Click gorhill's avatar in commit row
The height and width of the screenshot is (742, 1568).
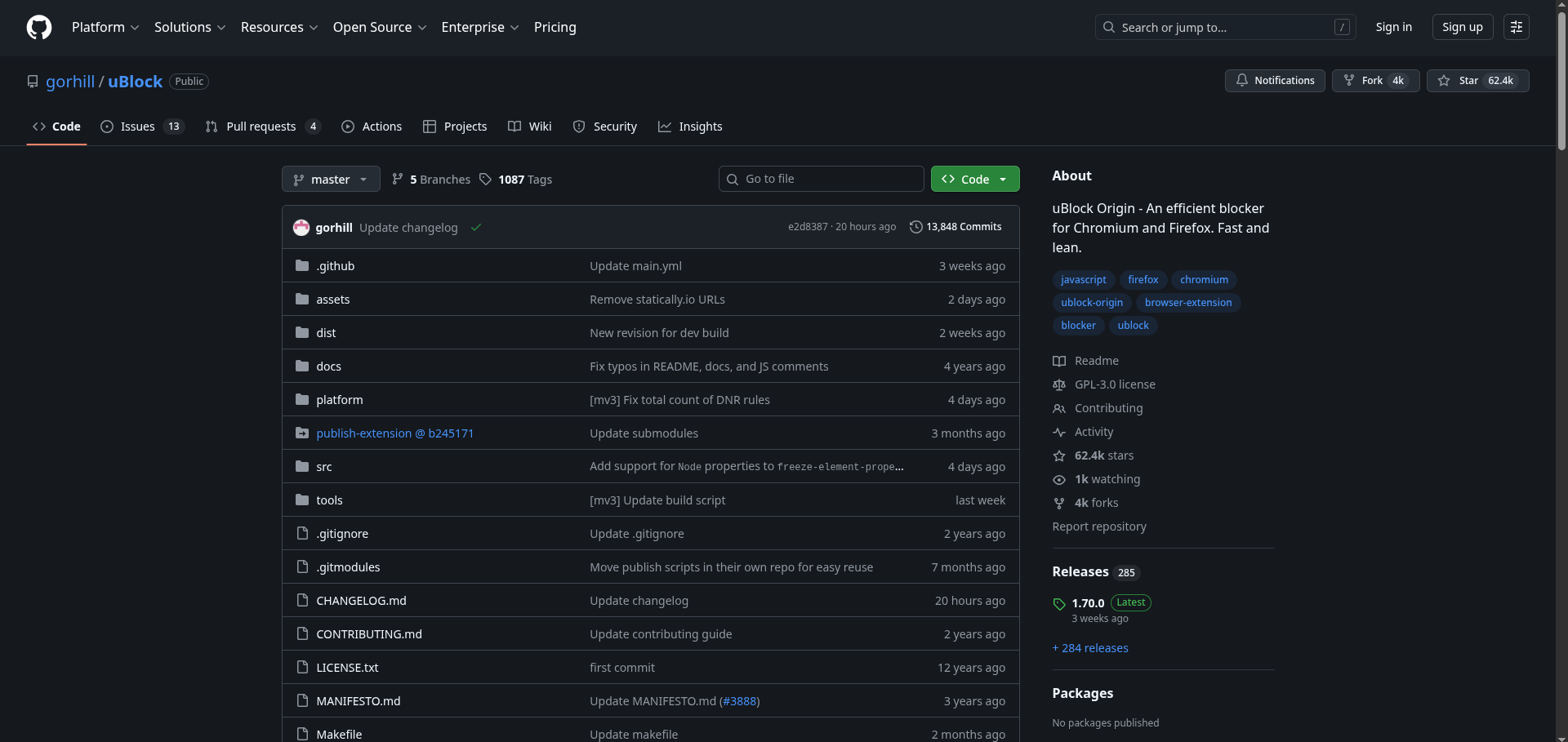(x=301, y=228)
